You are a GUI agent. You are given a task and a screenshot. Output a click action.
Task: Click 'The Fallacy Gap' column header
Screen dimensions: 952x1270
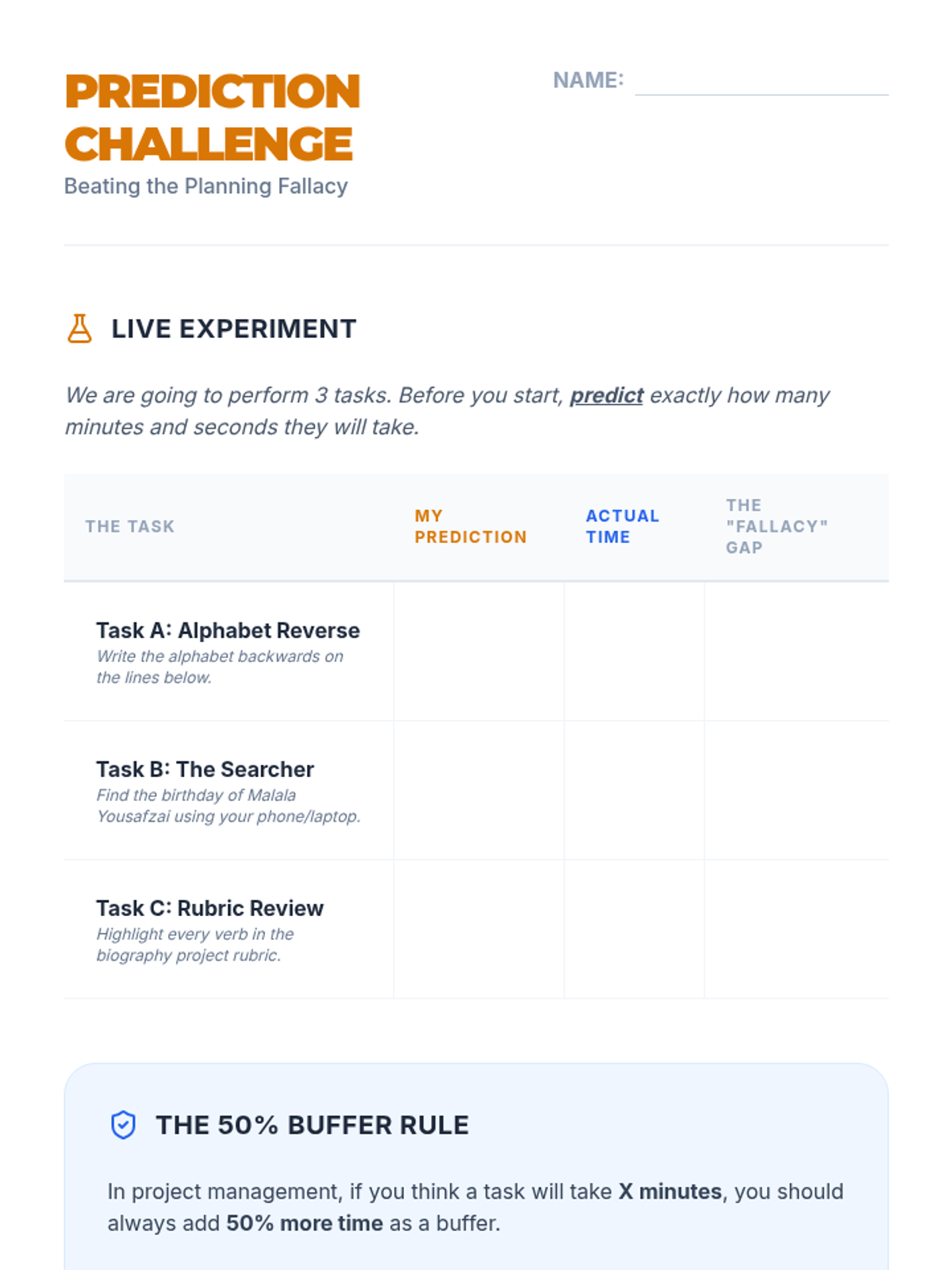[776, 526]
